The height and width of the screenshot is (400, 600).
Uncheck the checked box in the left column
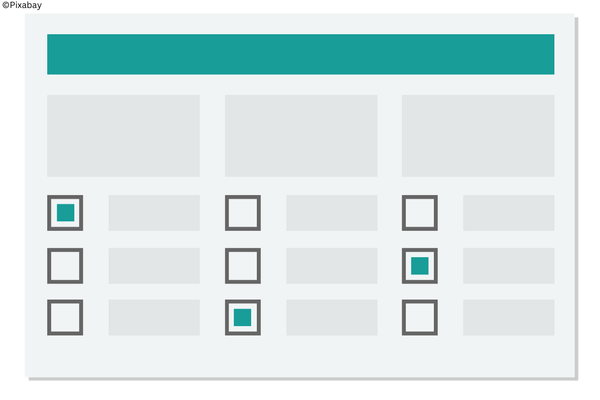coord(65,213)
